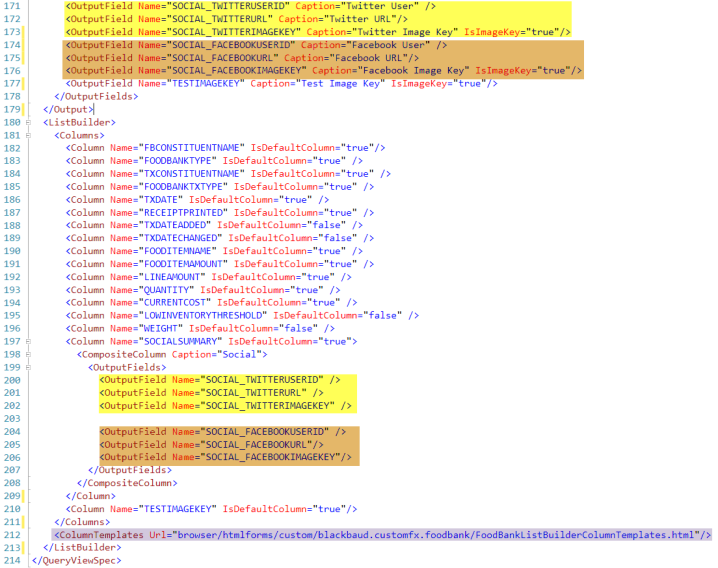718x568 pixels.
Task: Click the ColumnTemplates Url line
Action: [x=383, y=535]
